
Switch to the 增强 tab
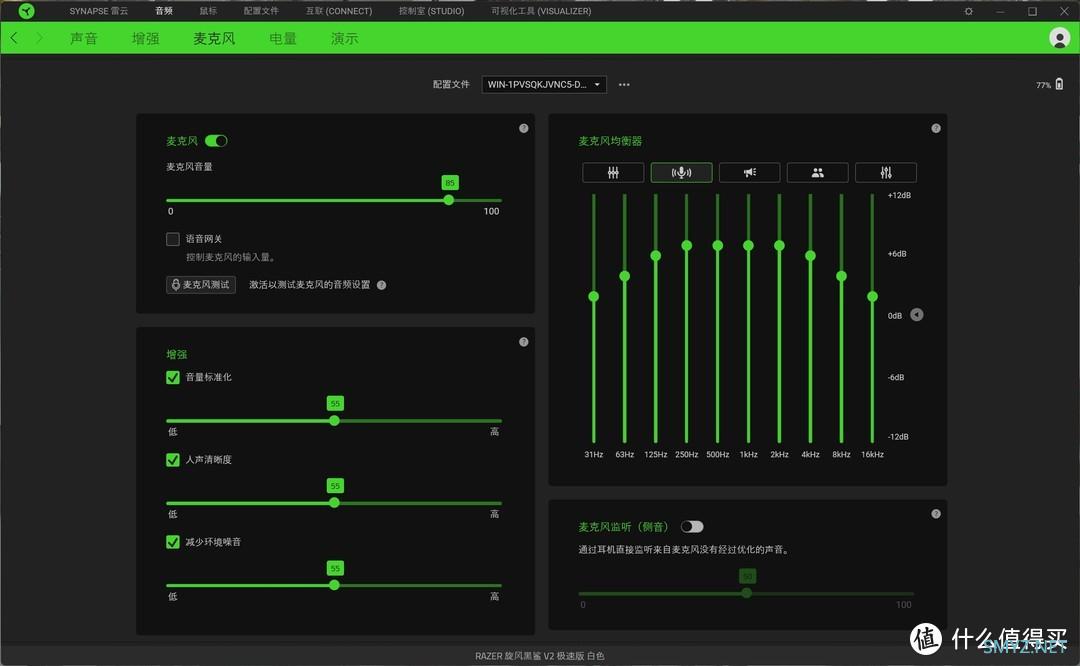(145, 39)
